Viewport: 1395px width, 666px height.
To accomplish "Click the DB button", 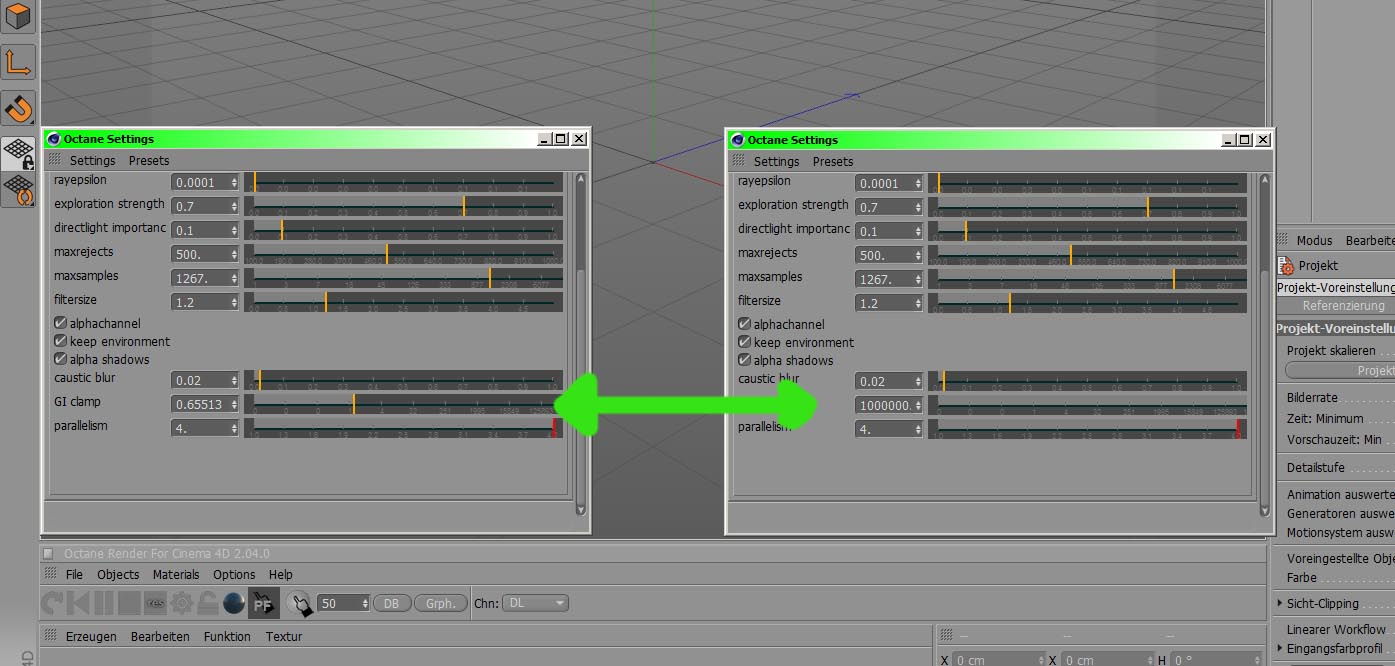I will pos(391,603).
